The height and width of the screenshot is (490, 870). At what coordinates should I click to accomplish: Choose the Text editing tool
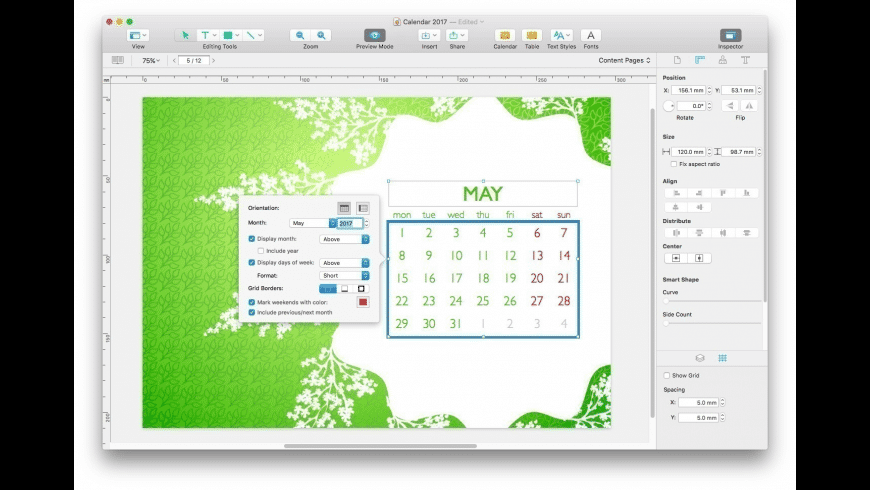208,35
